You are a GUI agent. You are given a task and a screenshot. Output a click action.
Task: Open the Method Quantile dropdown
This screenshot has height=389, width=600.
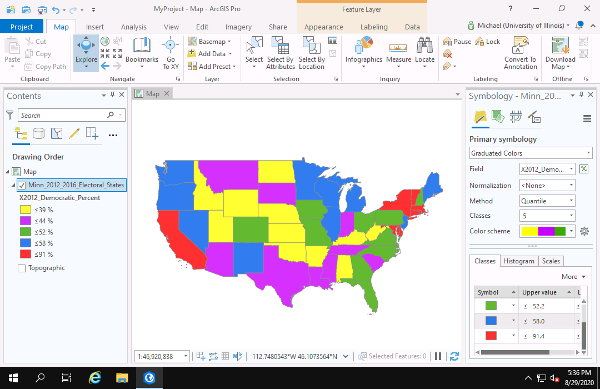click(547, 201)
